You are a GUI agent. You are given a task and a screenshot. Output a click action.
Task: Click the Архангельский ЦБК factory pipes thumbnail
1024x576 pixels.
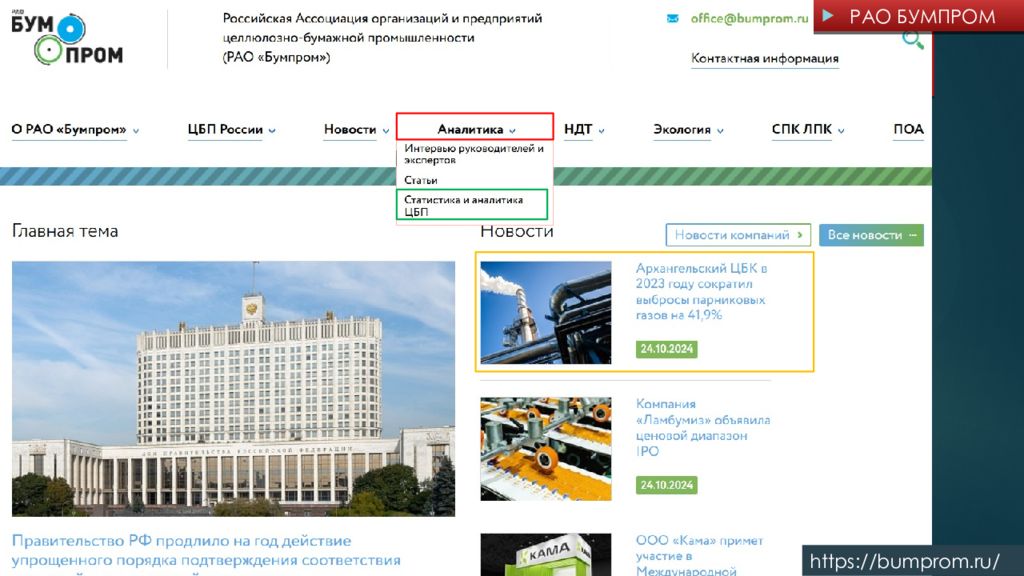point(546,313)
